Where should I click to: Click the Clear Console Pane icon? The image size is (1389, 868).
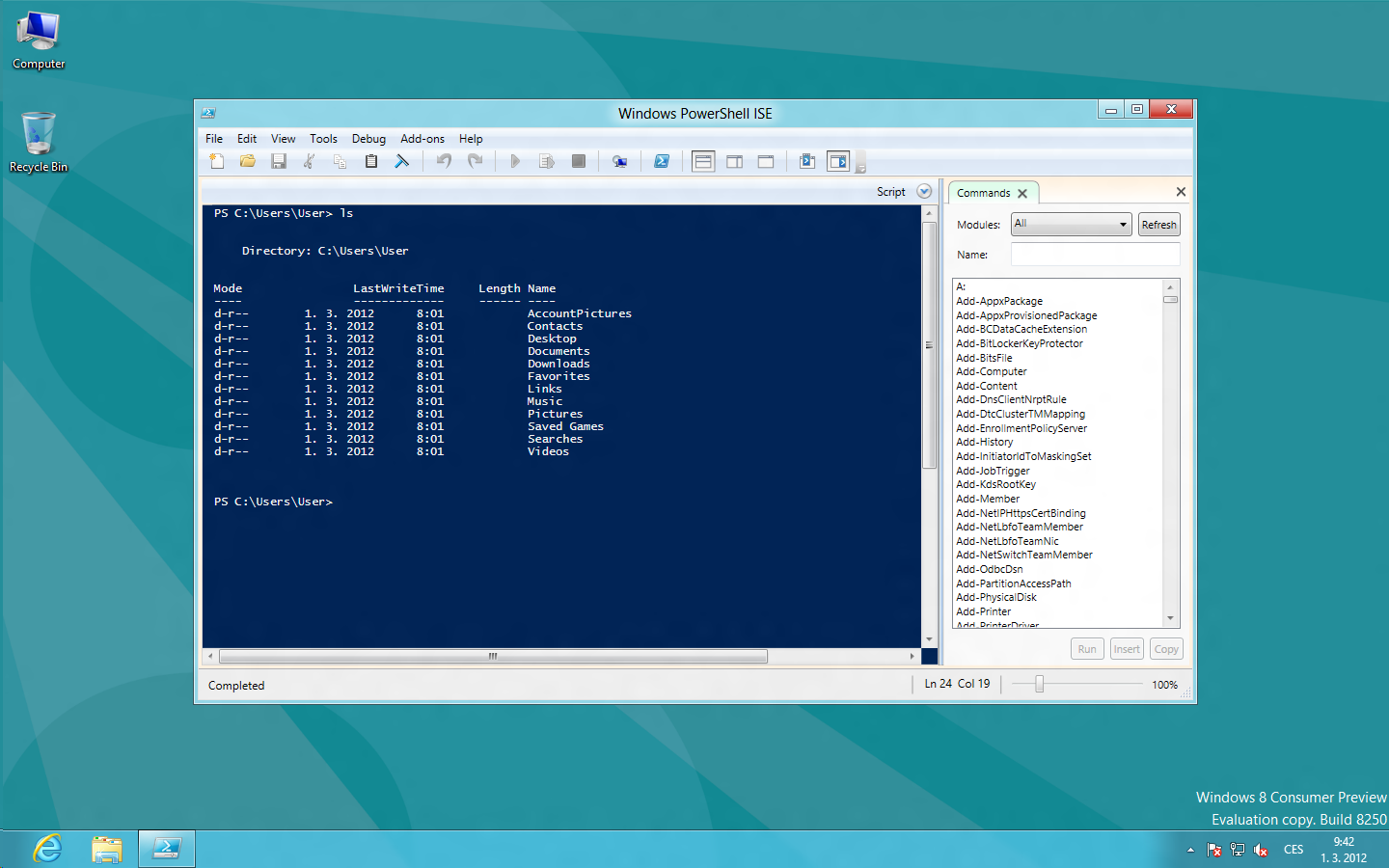pyautogui.click(x=402, y=161)
